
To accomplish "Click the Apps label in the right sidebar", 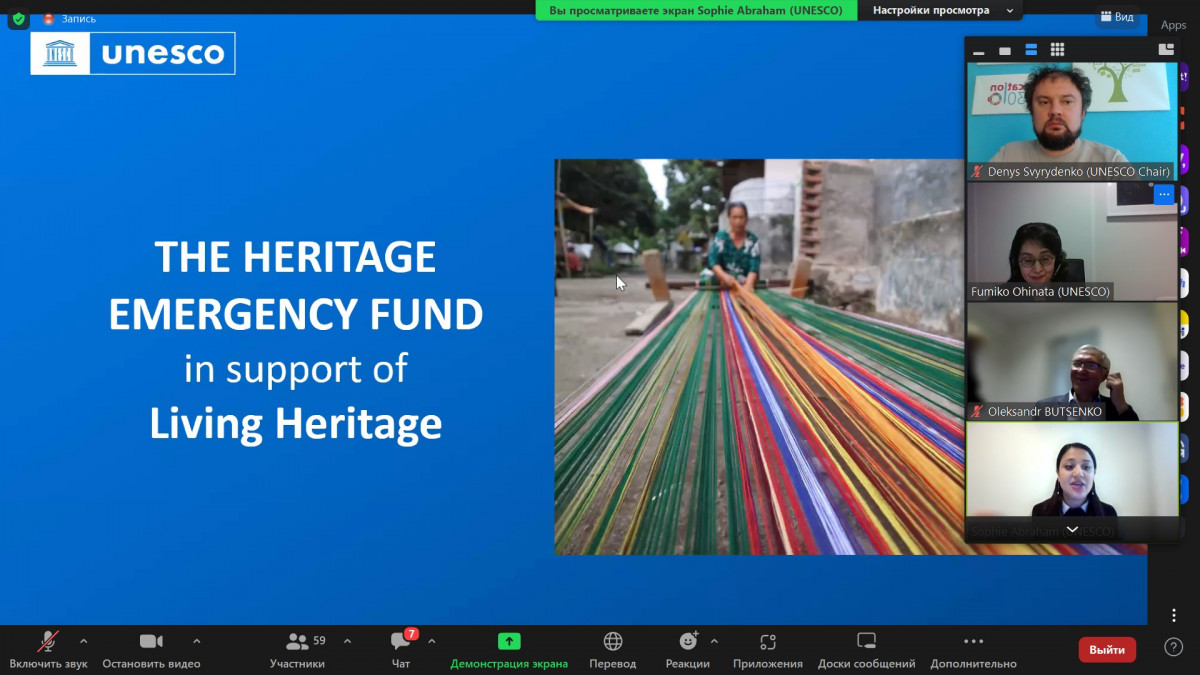I will click(x=1173, y=25).
